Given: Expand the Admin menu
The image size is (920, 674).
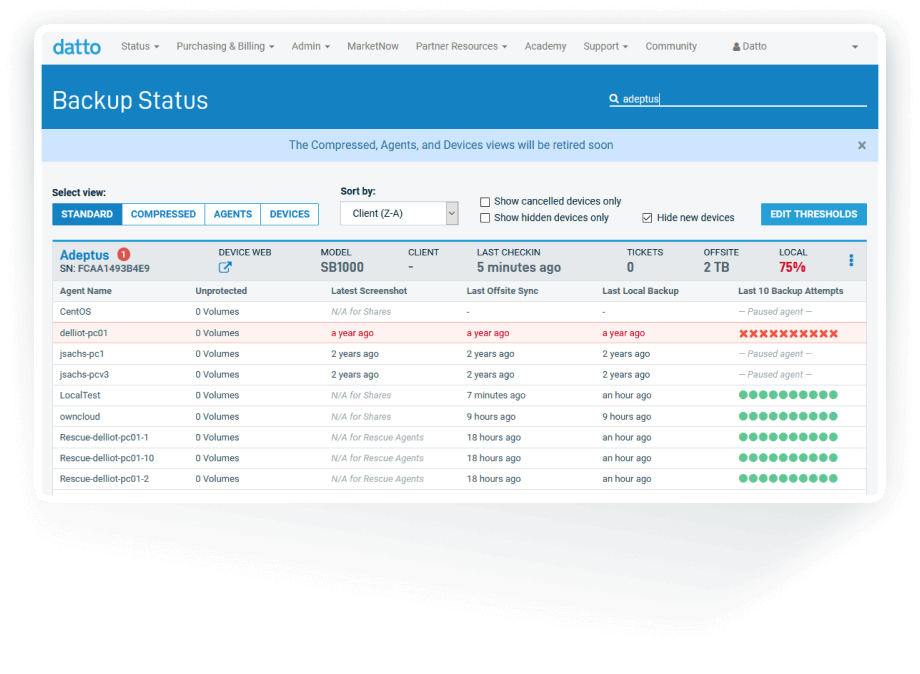Looking at the screenshot, I should coord(310,46).
